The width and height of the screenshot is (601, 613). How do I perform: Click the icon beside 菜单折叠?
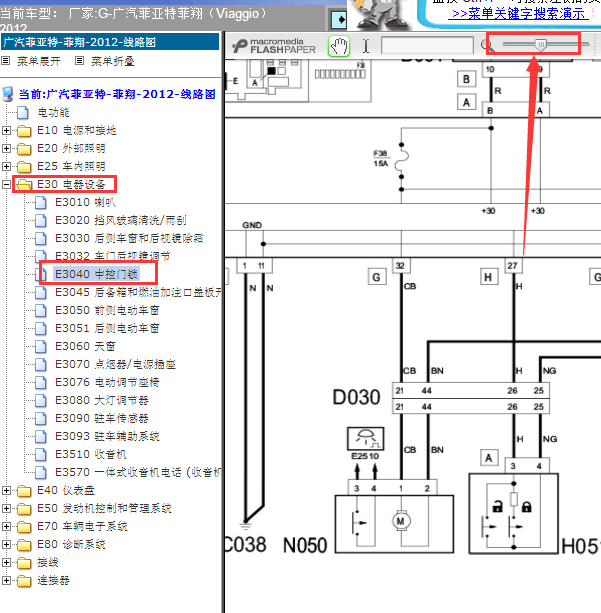(x=79, y=61)
